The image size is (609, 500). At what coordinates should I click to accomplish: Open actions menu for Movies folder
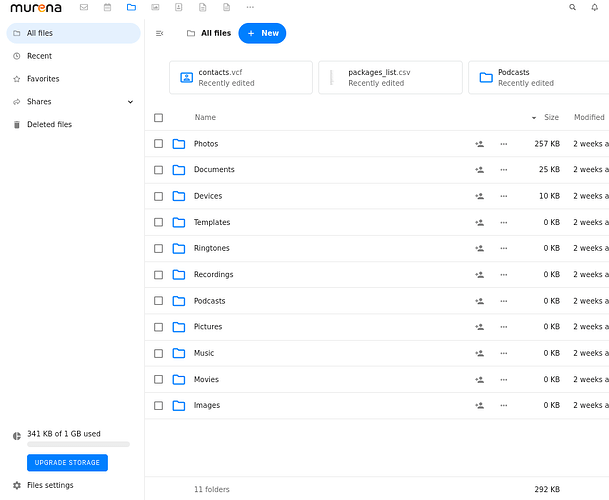(x=504, y=380)
